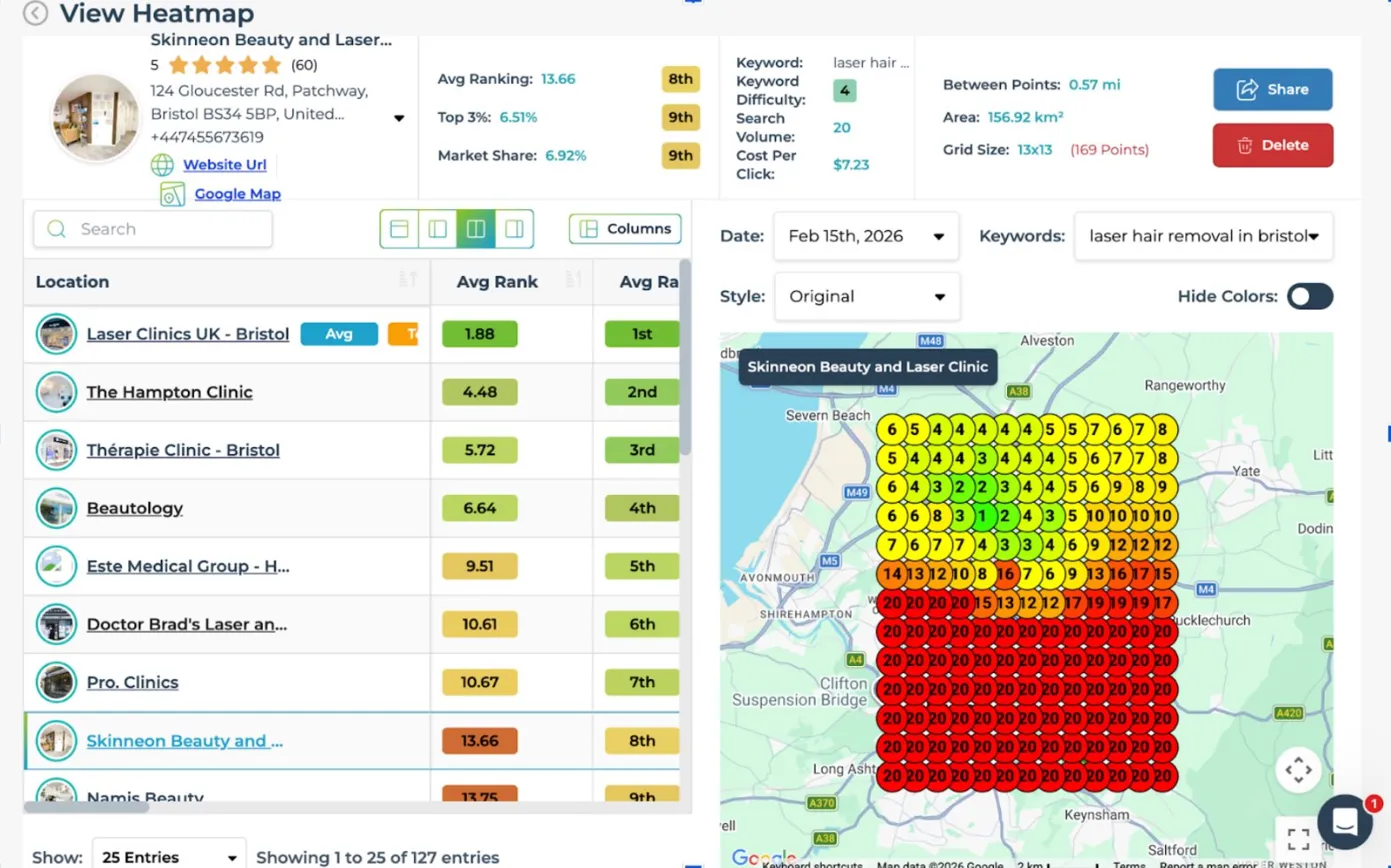Click the 1.88 average rank cell
The image size is (1391, 868).
[x=480, y=334]
